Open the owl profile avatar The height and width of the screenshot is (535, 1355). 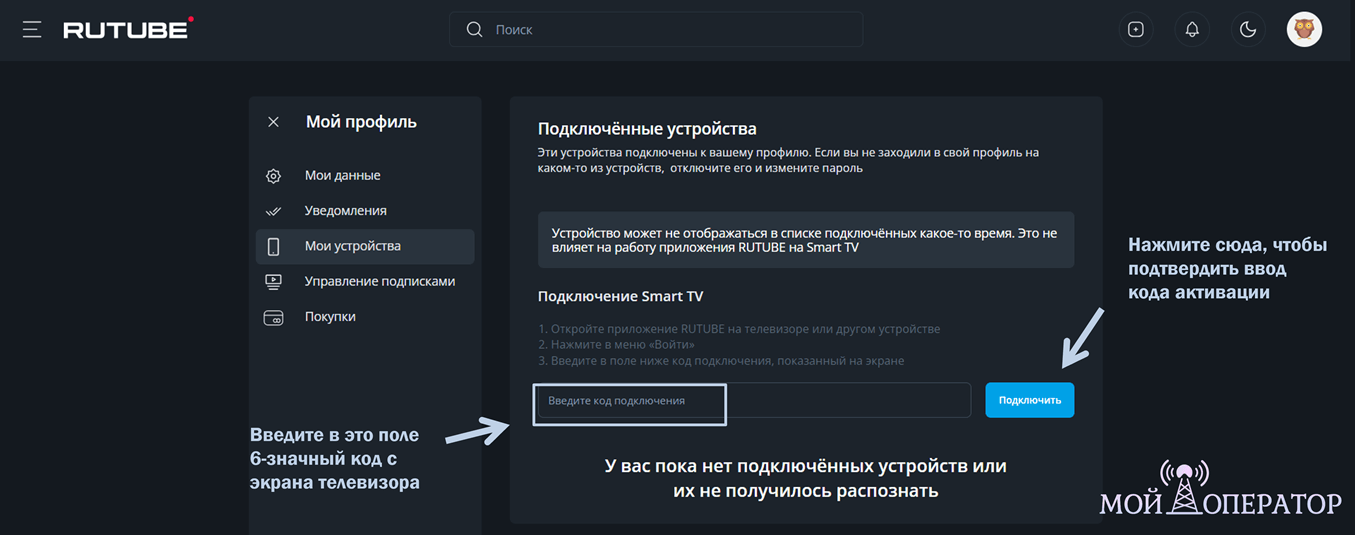(1304, 29)
